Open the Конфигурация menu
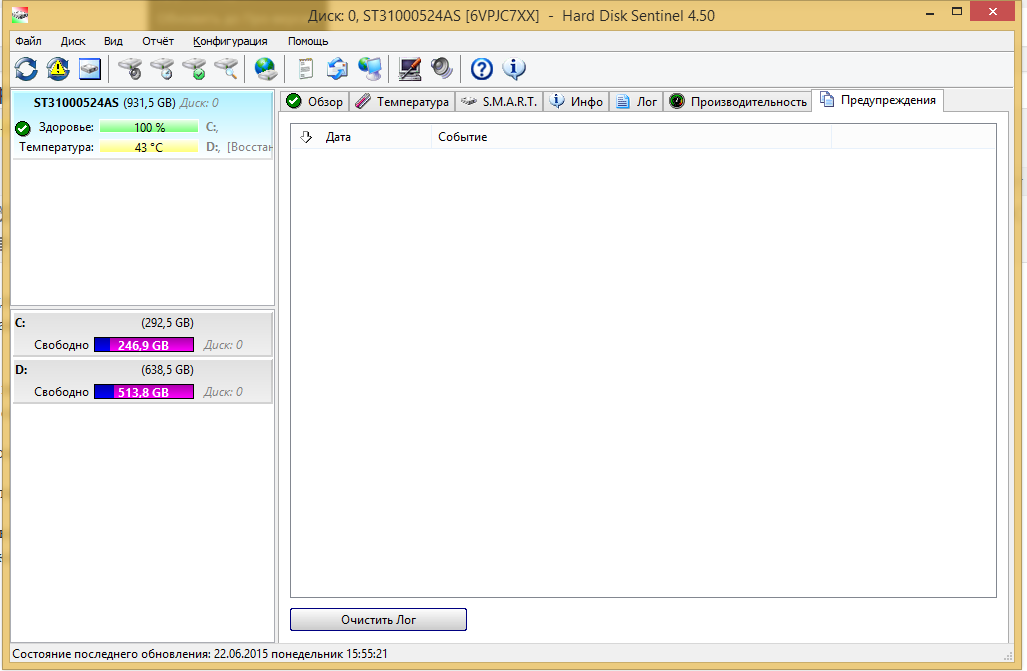The height and width of the screenshot is (671, 1027). 230,41
